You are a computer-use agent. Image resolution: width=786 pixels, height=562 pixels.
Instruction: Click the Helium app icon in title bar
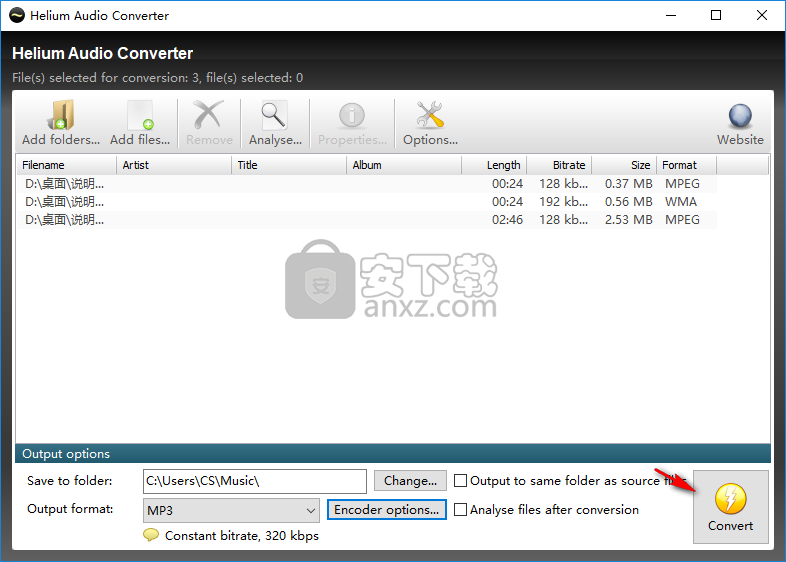point(17,16)
